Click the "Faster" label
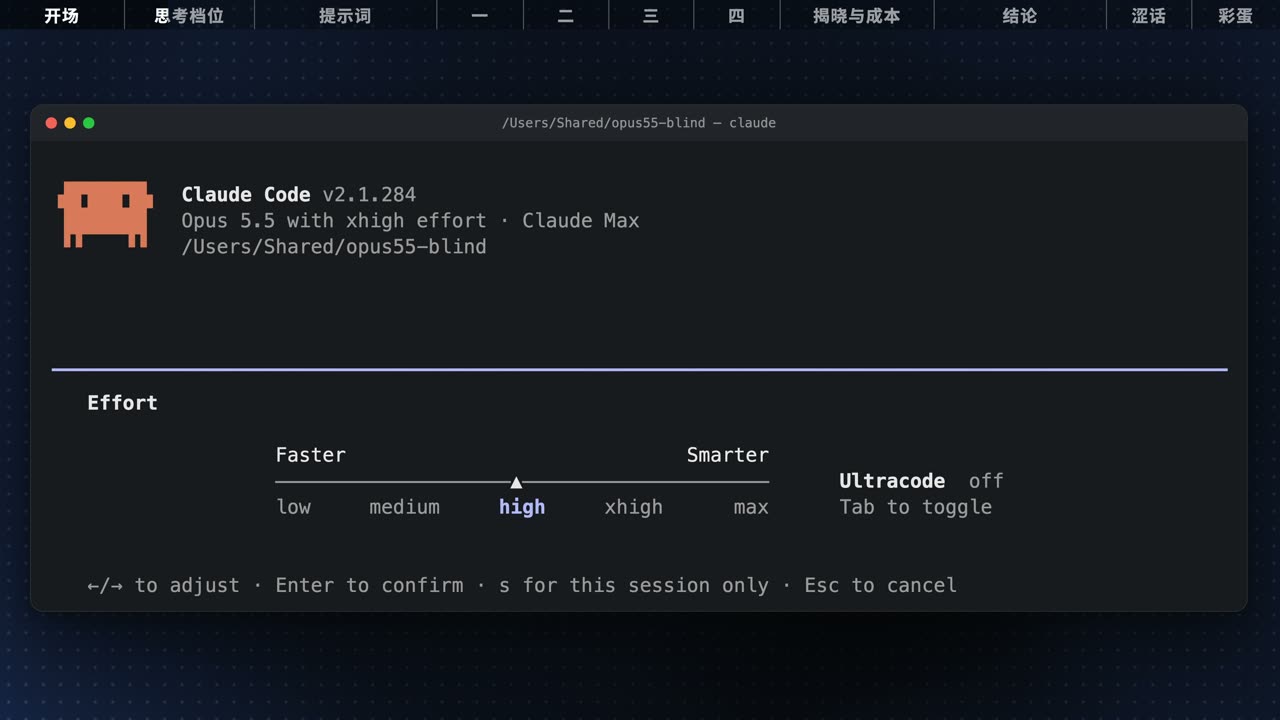 [x=311, y=455]
